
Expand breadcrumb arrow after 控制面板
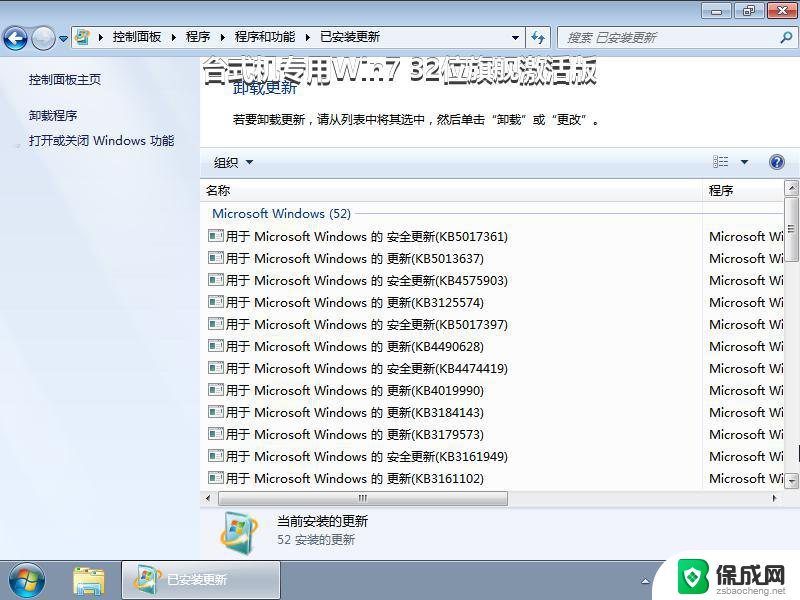coord(174,37)
